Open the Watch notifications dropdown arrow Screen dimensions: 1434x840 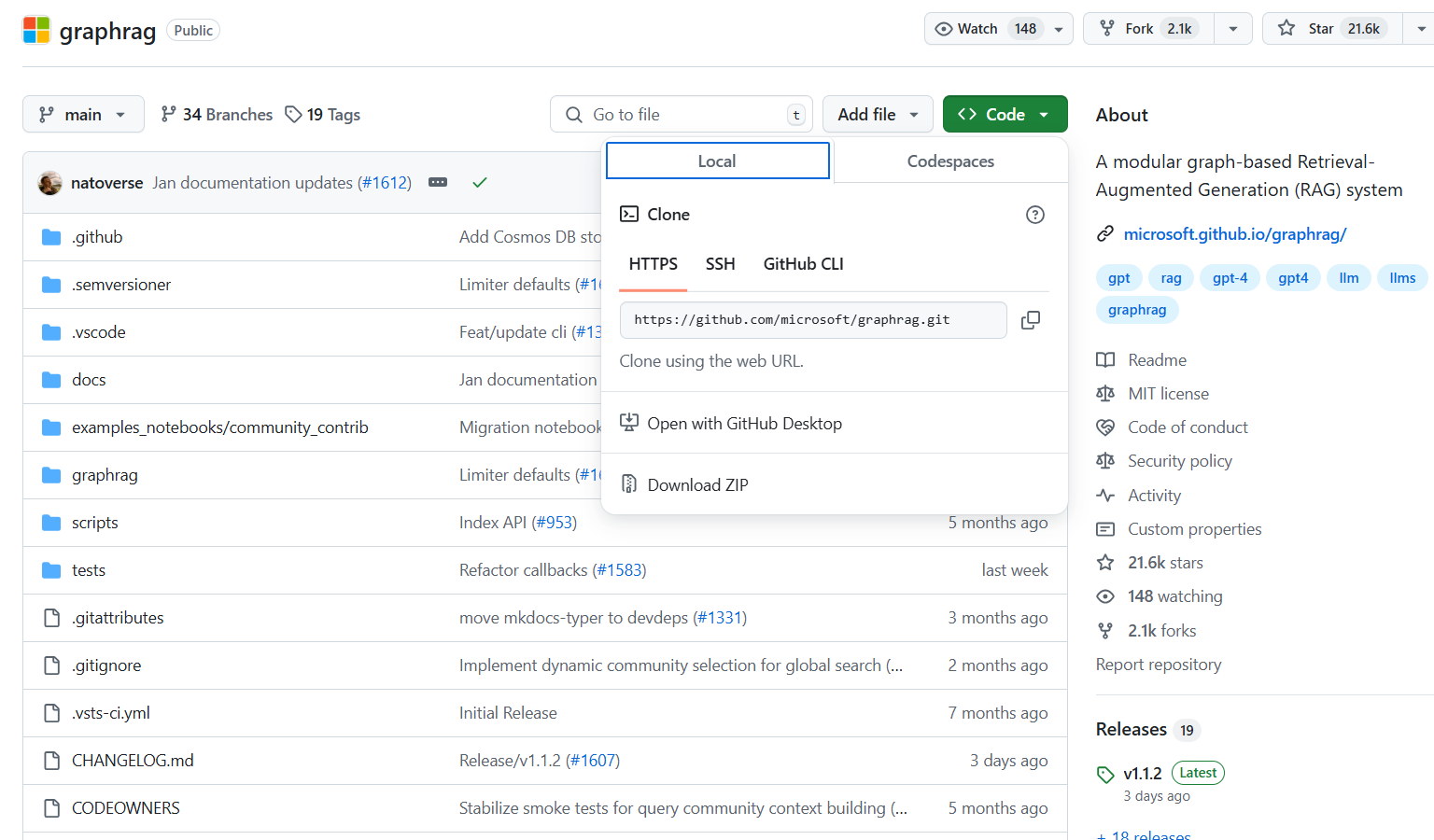(1059, 29)
